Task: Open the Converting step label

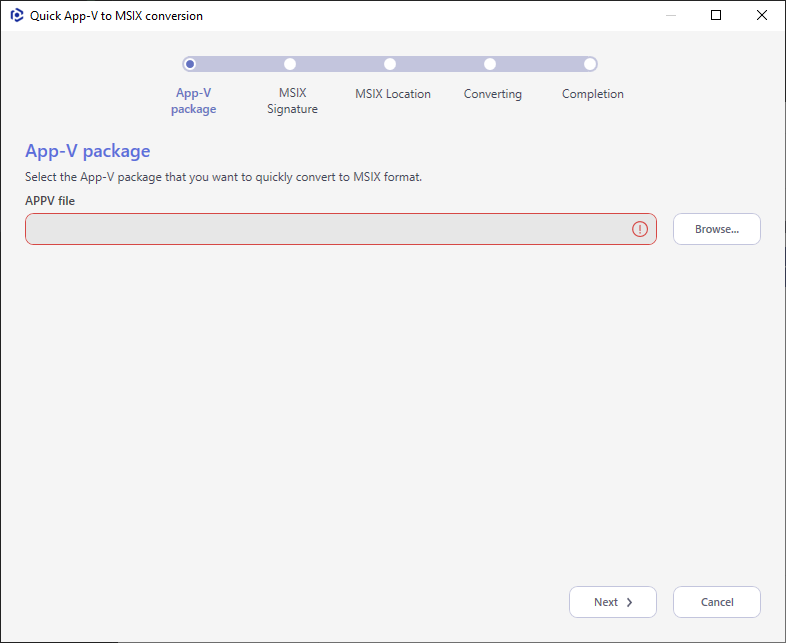Action: tap(493, 94)
